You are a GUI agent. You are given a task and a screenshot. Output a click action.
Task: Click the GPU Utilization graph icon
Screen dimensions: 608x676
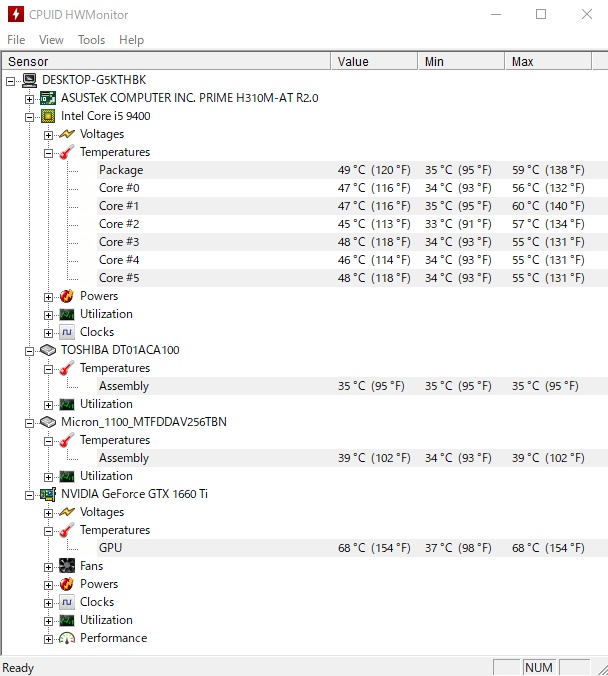(67, 620)
